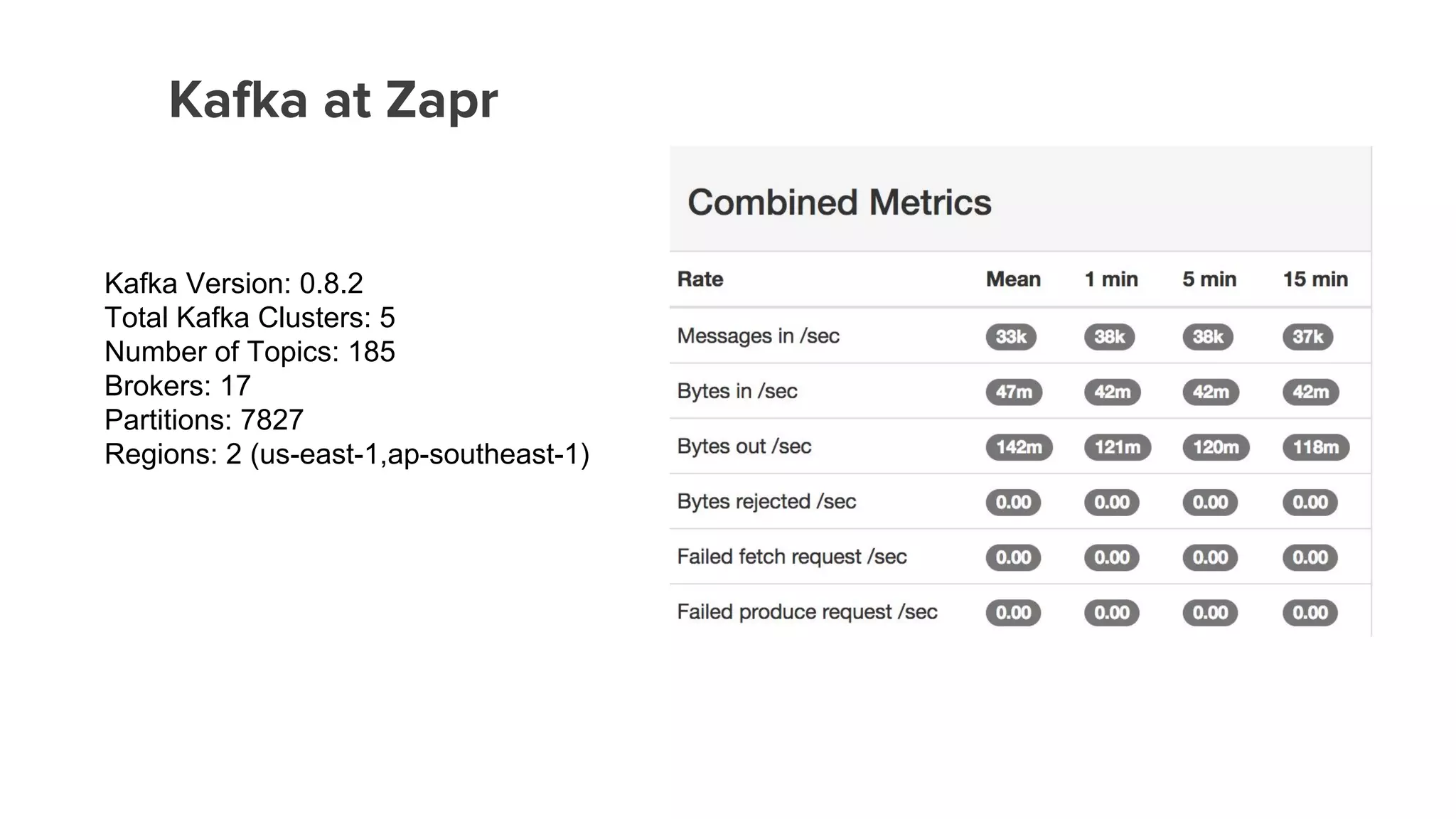
Task: Select the 5 min column header
Action: 1209,279
